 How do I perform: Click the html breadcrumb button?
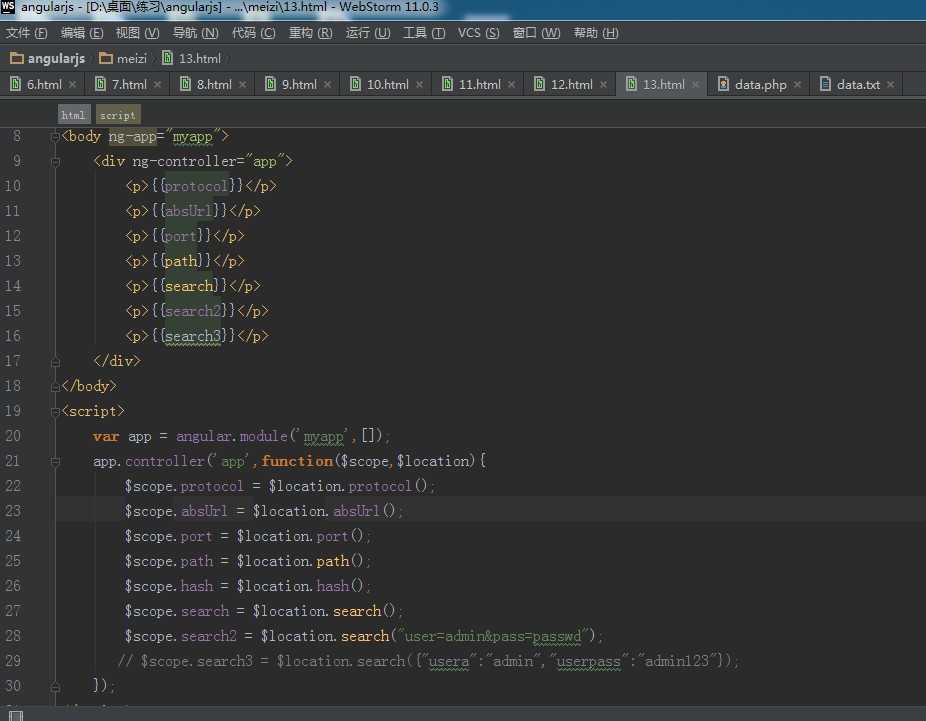[x=73, y=115]
